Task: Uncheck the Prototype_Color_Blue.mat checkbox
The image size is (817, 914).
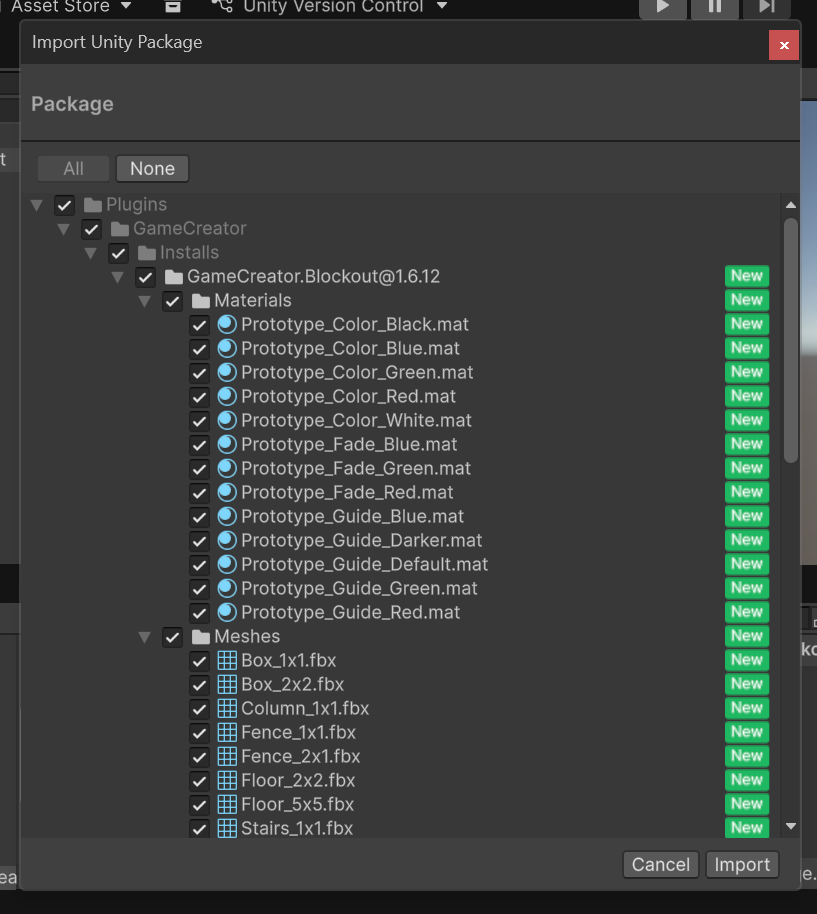Action: point(199,349)
